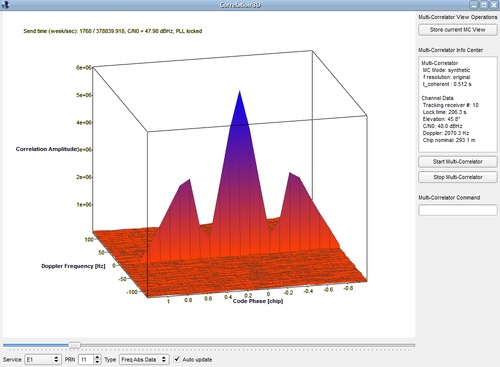This screenshot has width=500, height=367.
Task: Decrease the PRN value with the down arrow
Action: tap(97, 362)
